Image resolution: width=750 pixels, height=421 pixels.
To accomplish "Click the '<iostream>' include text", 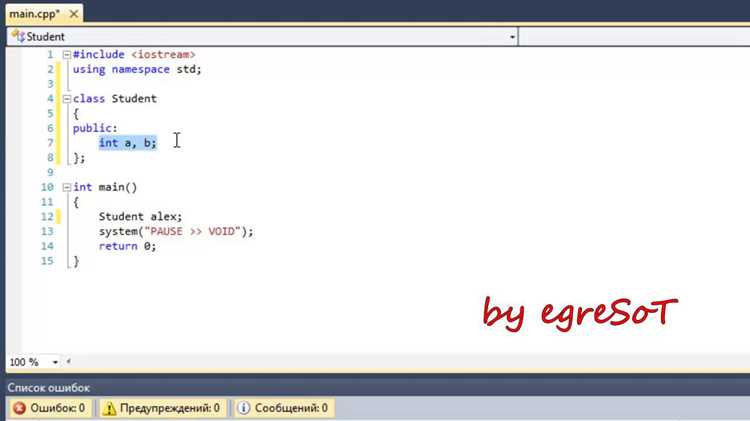I will [x=163, y=55].
